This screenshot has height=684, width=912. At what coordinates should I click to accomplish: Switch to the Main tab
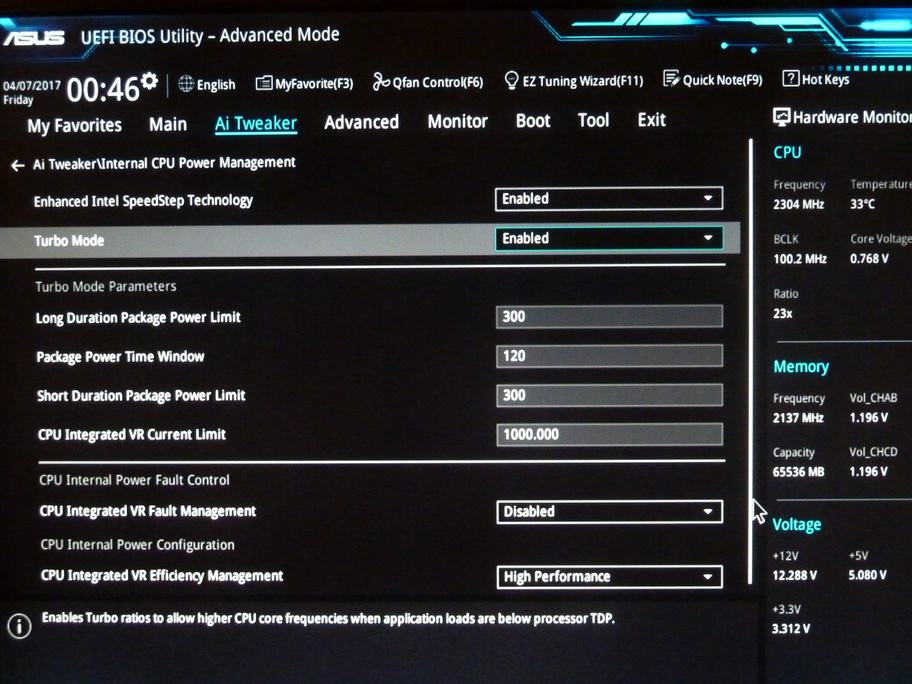point(168,124)
